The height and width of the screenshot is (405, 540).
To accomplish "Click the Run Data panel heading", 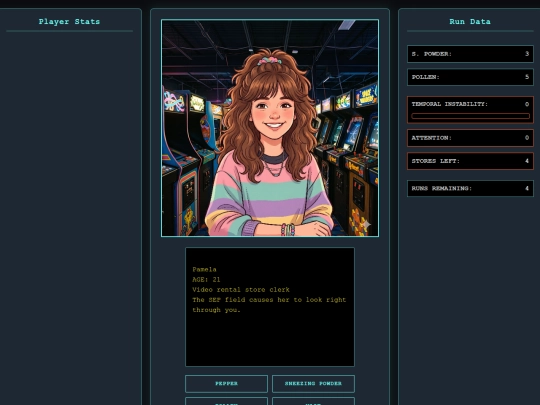I will click(470, 22).
